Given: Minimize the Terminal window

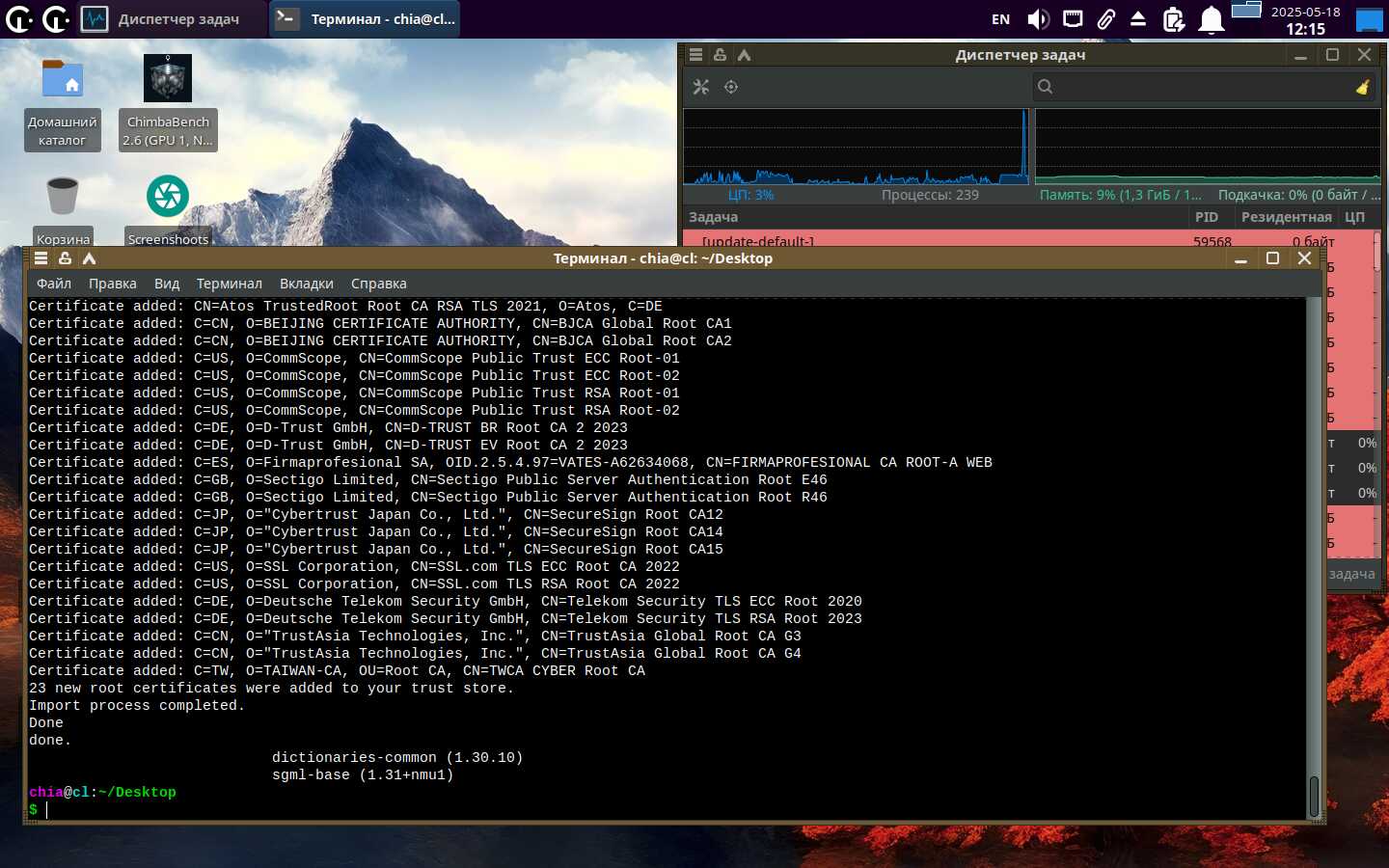Looking at the screenshot, I should pos(1240,259).
